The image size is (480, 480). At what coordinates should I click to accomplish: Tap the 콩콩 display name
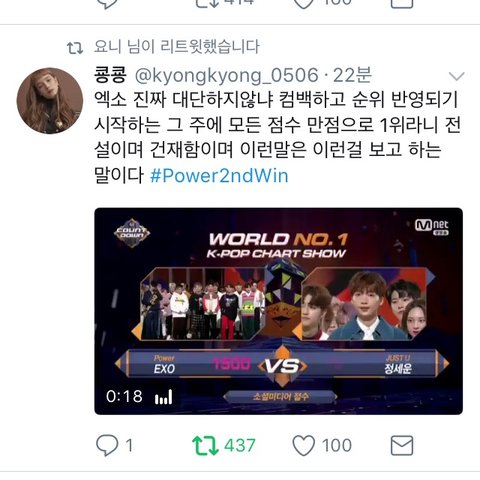coord(110,75)
